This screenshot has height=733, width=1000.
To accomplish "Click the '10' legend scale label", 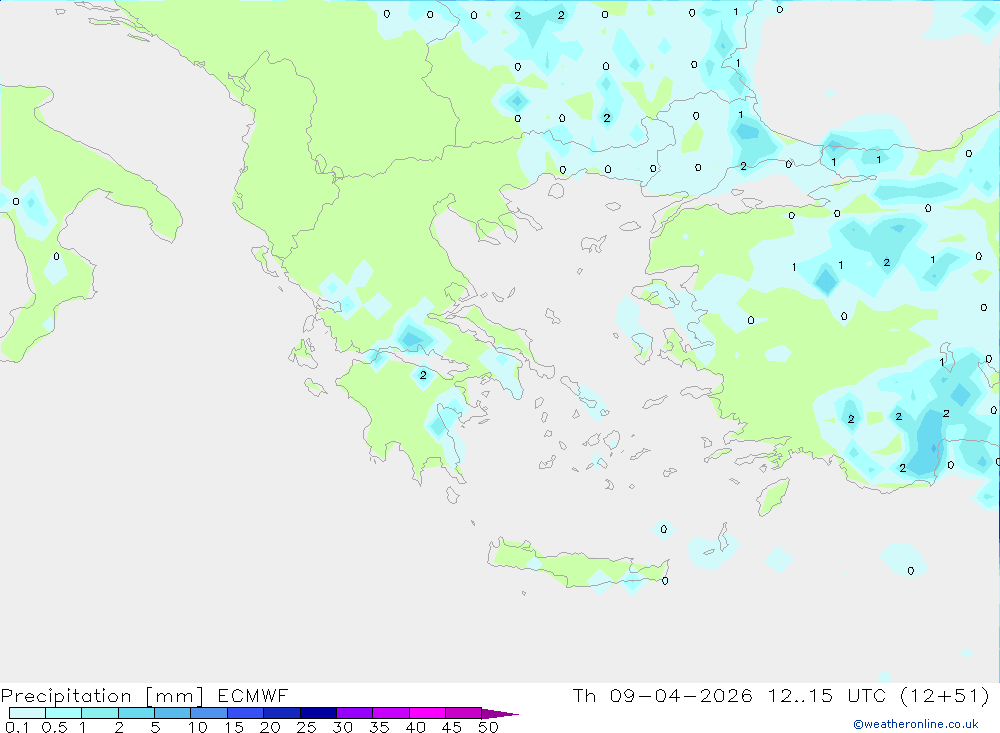I will [x=198, y=727].
